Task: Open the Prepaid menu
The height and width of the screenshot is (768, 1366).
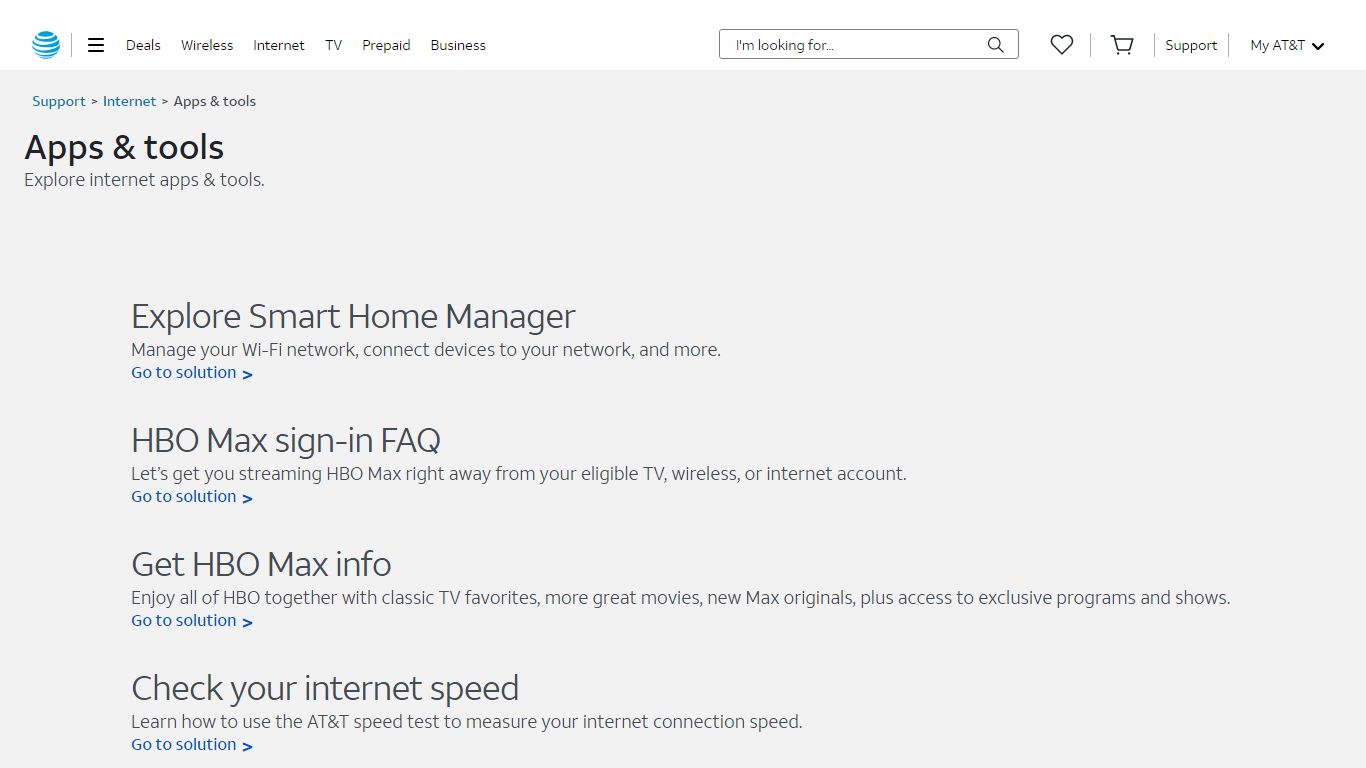Action: [386, 45]
